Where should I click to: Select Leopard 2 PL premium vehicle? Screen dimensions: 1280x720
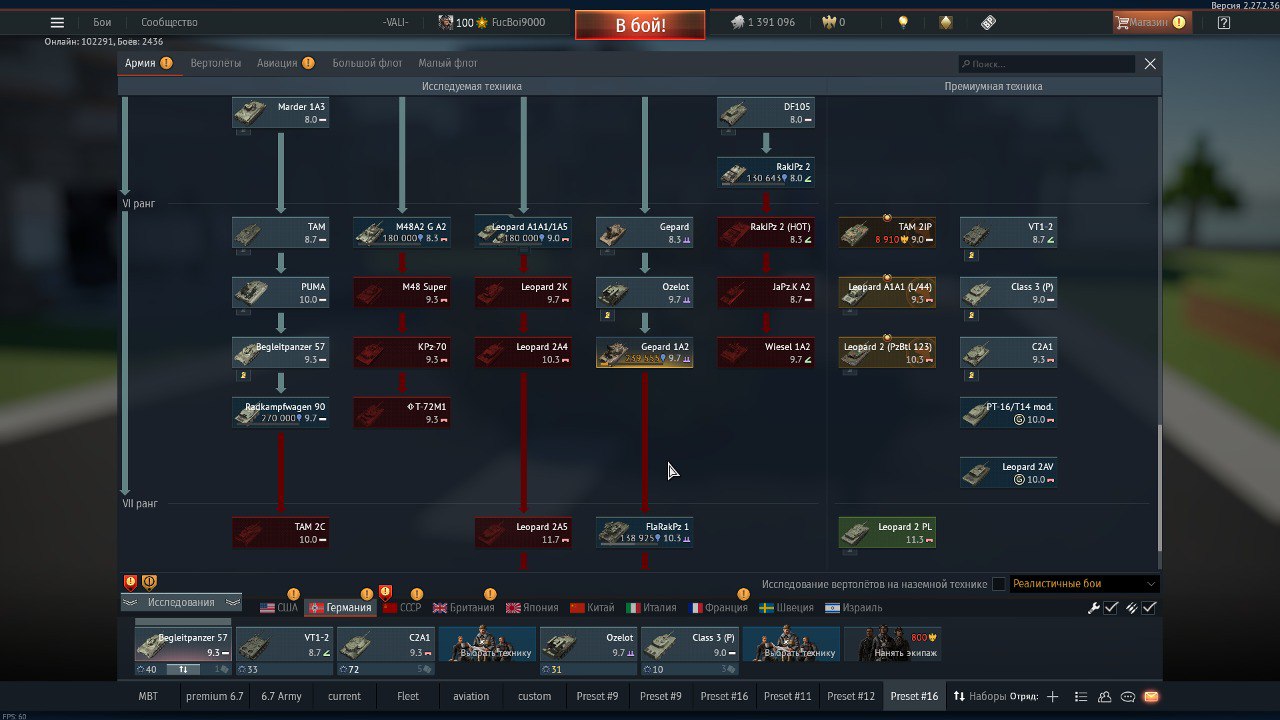pos(887,532)
